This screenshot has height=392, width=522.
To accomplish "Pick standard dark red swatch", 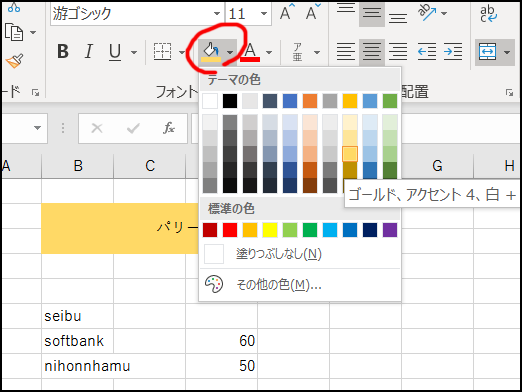I will tap(210, 230).
